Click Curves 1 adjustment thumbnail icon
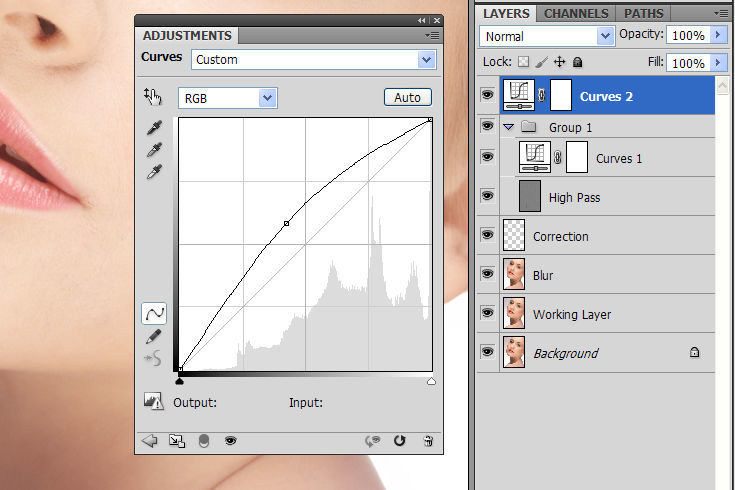The height and width of the screenshot is (490, 735). pyautogui.click(x=534, y=157)
